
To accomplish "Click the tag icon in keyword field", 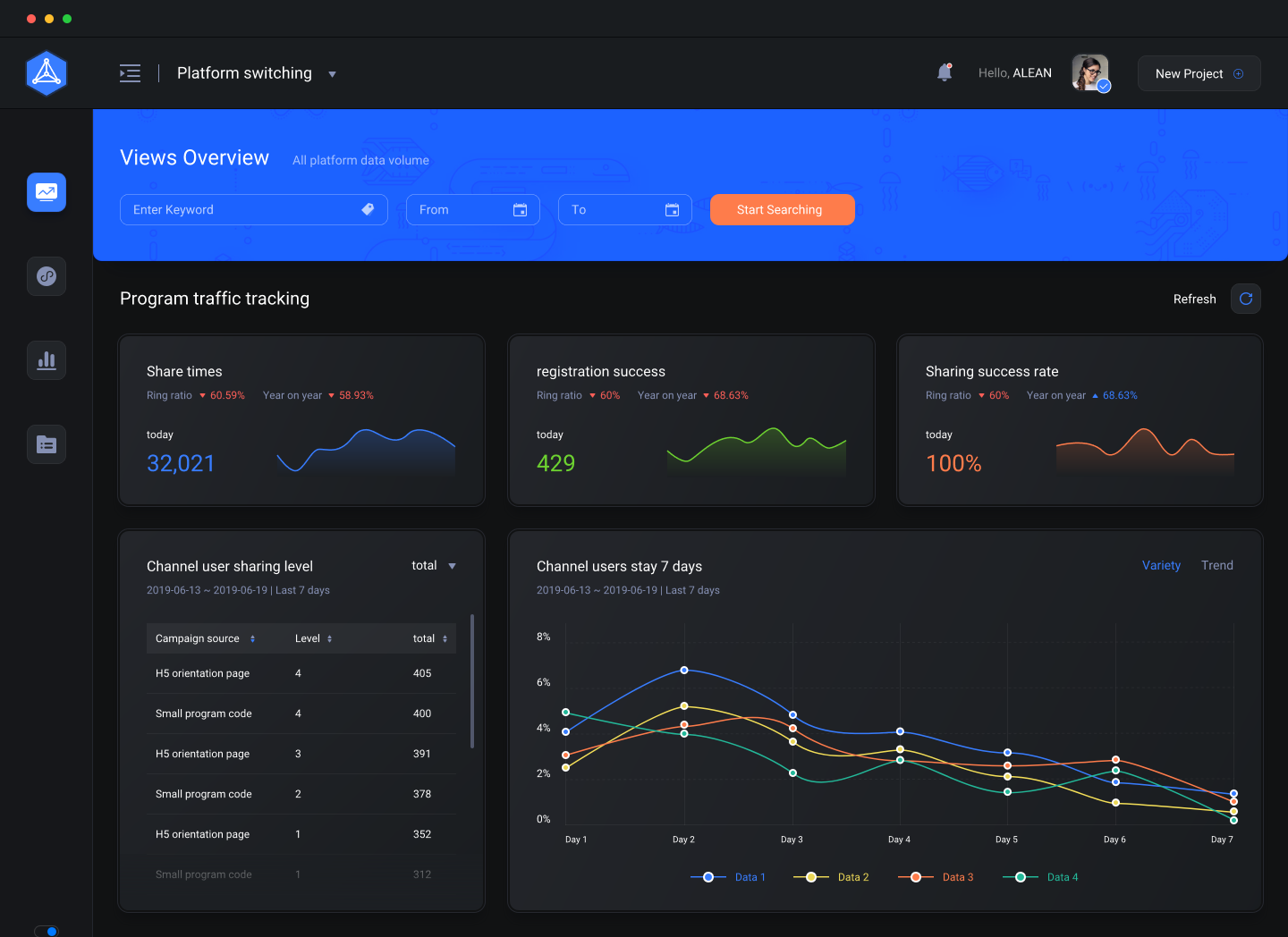I will pyautogui.click(x=368, y=209).
